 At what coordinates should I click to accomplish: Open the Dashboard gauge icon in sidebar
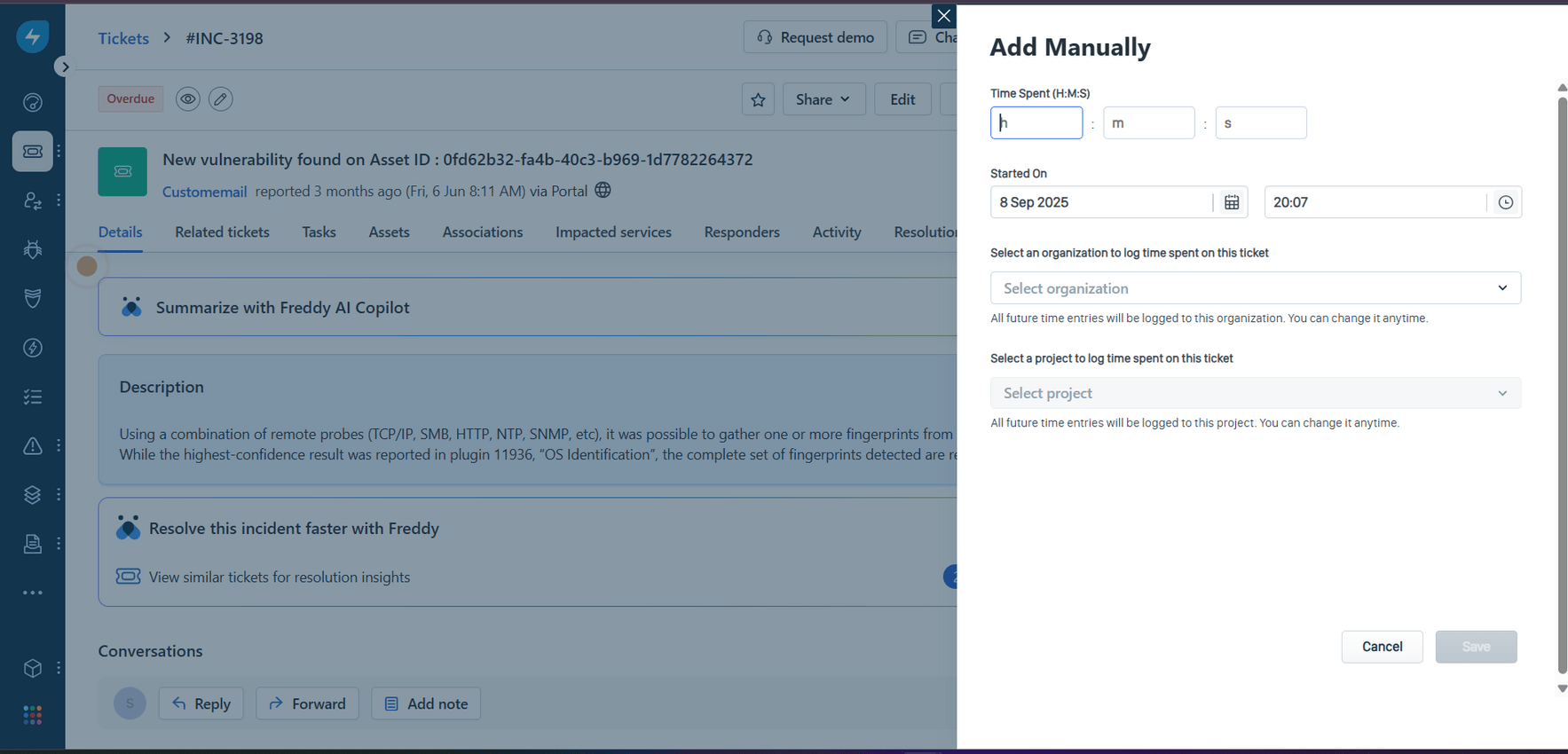pyautogui.click(x=33, y=103)
